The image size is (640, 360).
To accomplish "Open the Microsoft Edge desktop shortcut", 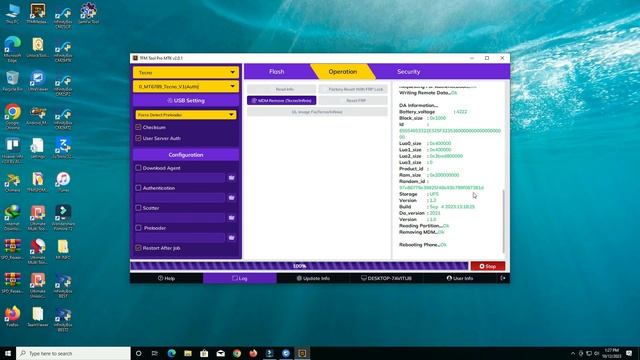I will click(x=12, y=50).
